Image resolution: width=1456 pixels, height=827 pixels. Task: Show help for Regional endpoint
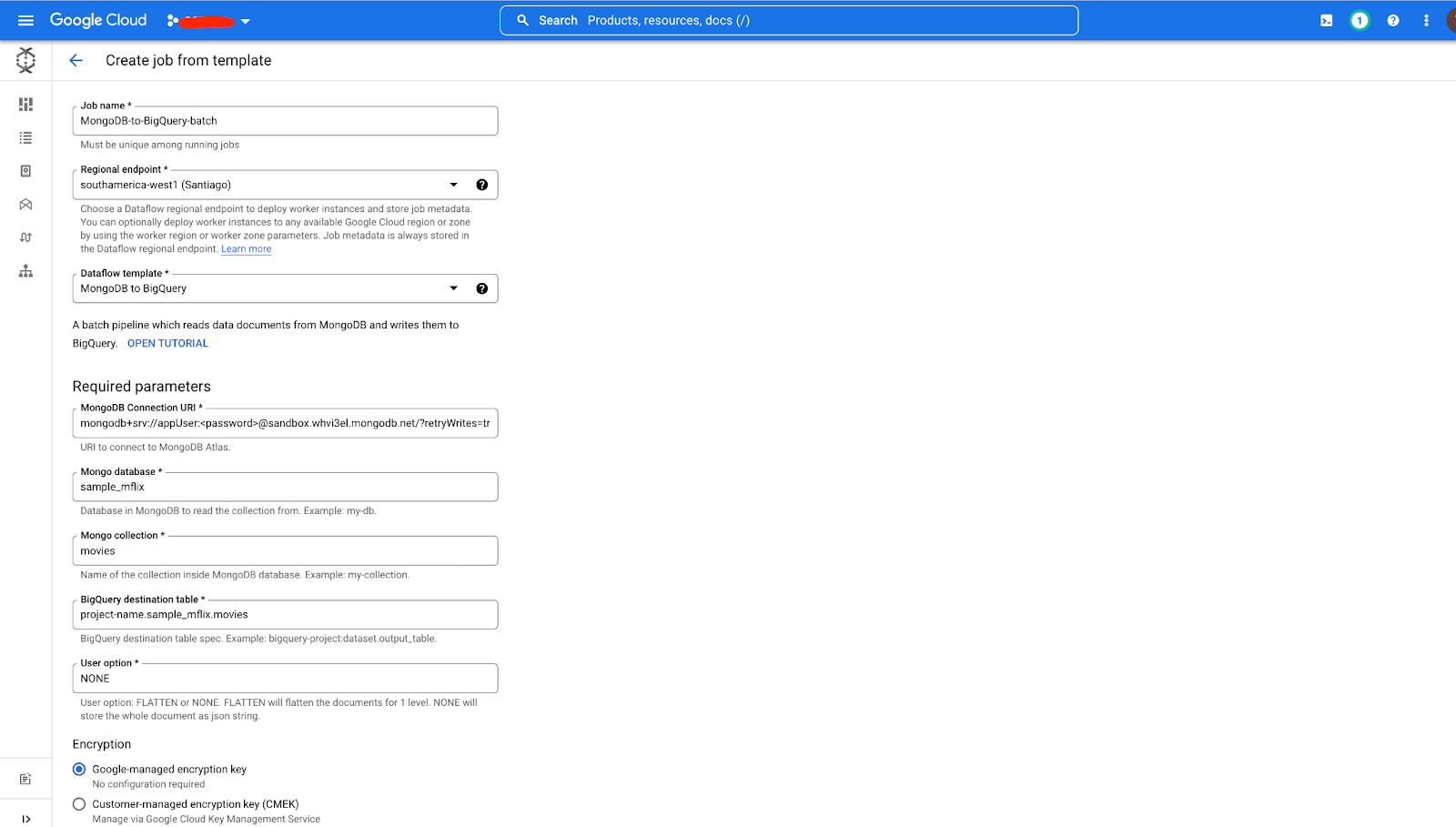point(482,185)
